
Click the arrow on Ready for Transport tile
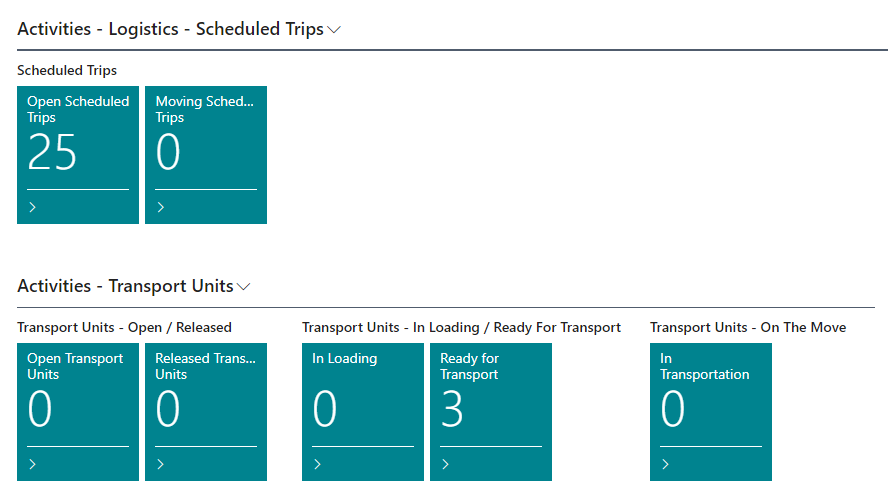[446, 464]
